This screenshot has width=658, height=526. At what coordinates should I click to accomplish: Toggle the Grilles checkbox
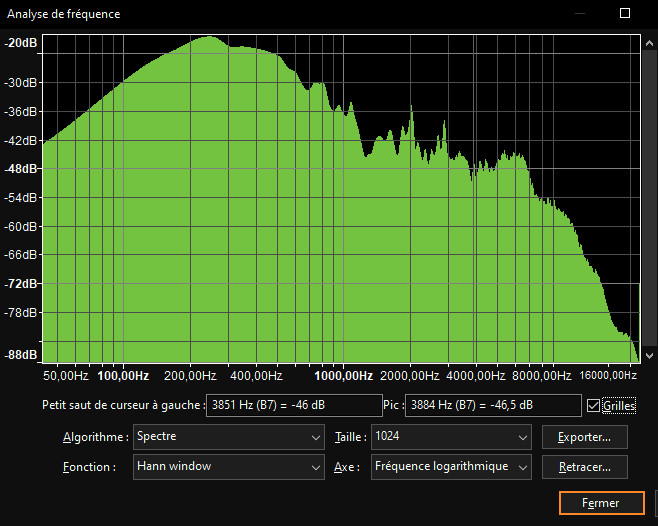pos(595,406)
